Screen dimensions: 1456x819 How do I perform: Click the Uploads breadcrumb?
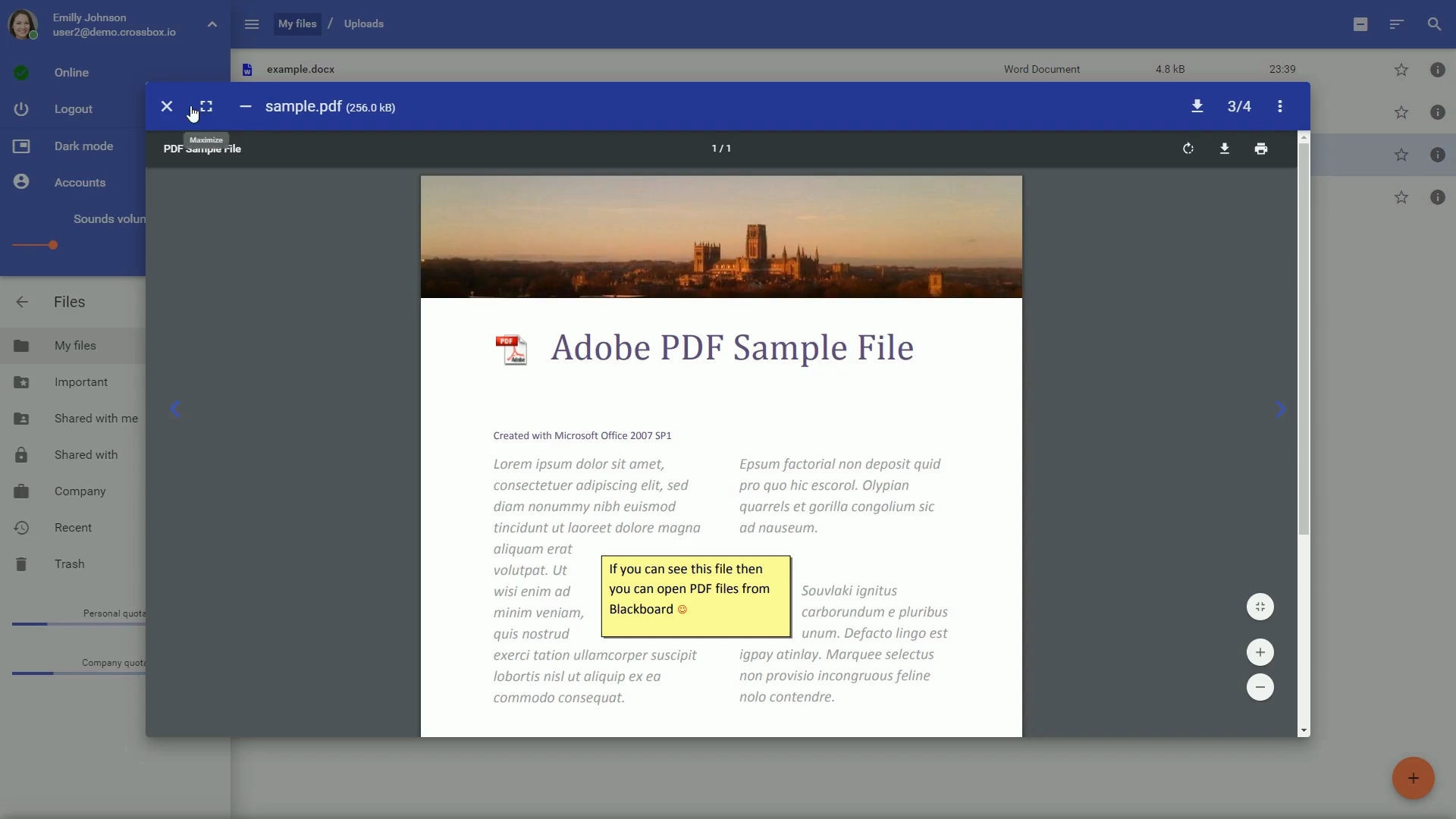(364, 24)
